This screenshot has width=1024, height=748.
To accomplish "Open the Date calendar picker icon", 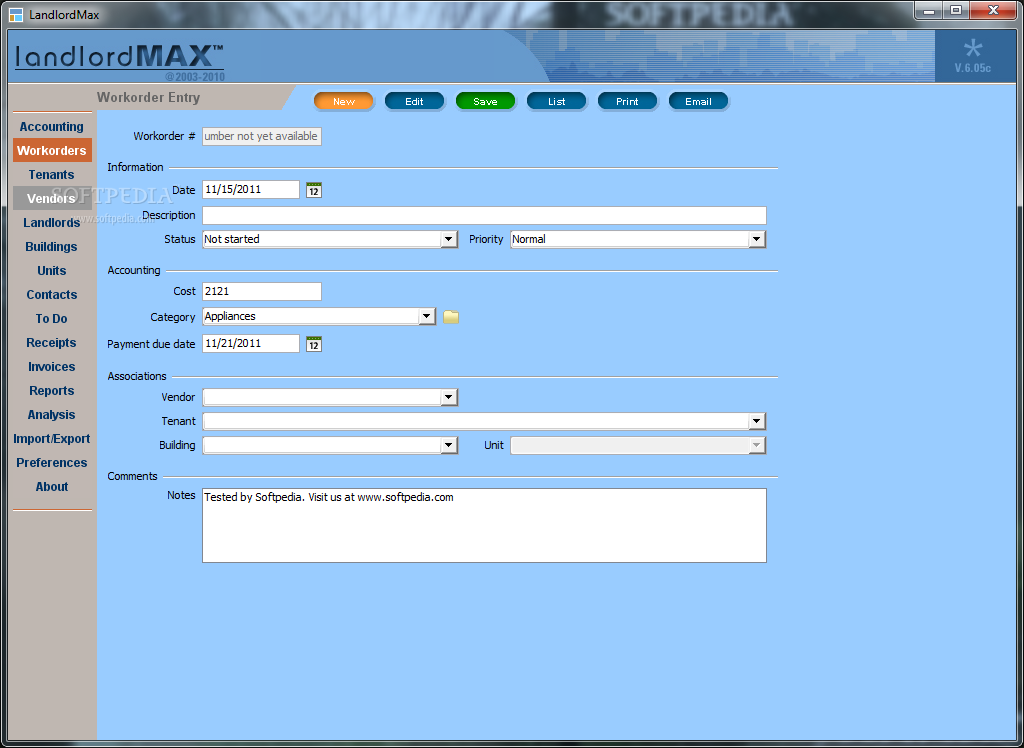I will (314, 190).
